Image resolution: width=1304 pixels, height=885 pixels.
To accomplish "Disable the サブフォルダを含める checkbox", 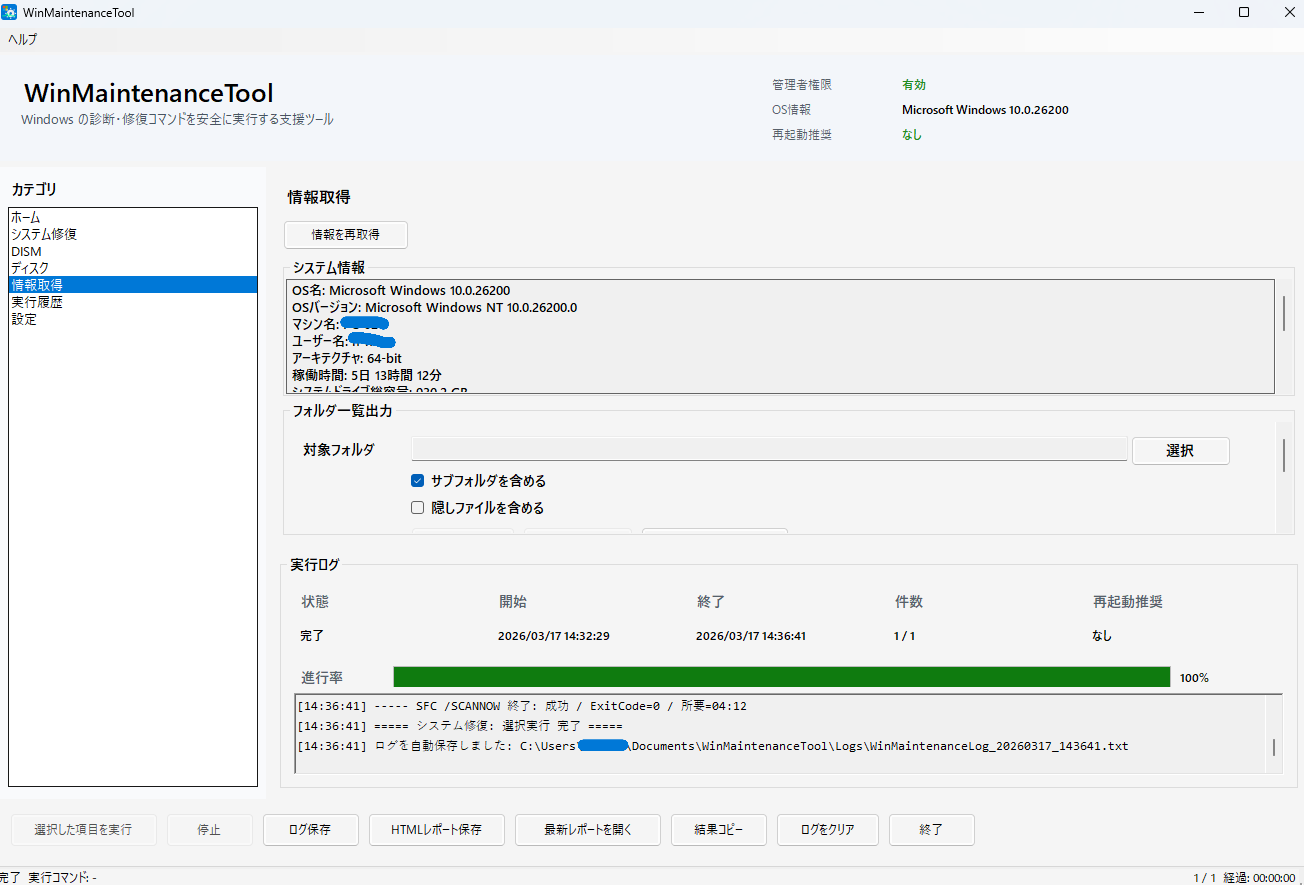I will pos(417,480).
